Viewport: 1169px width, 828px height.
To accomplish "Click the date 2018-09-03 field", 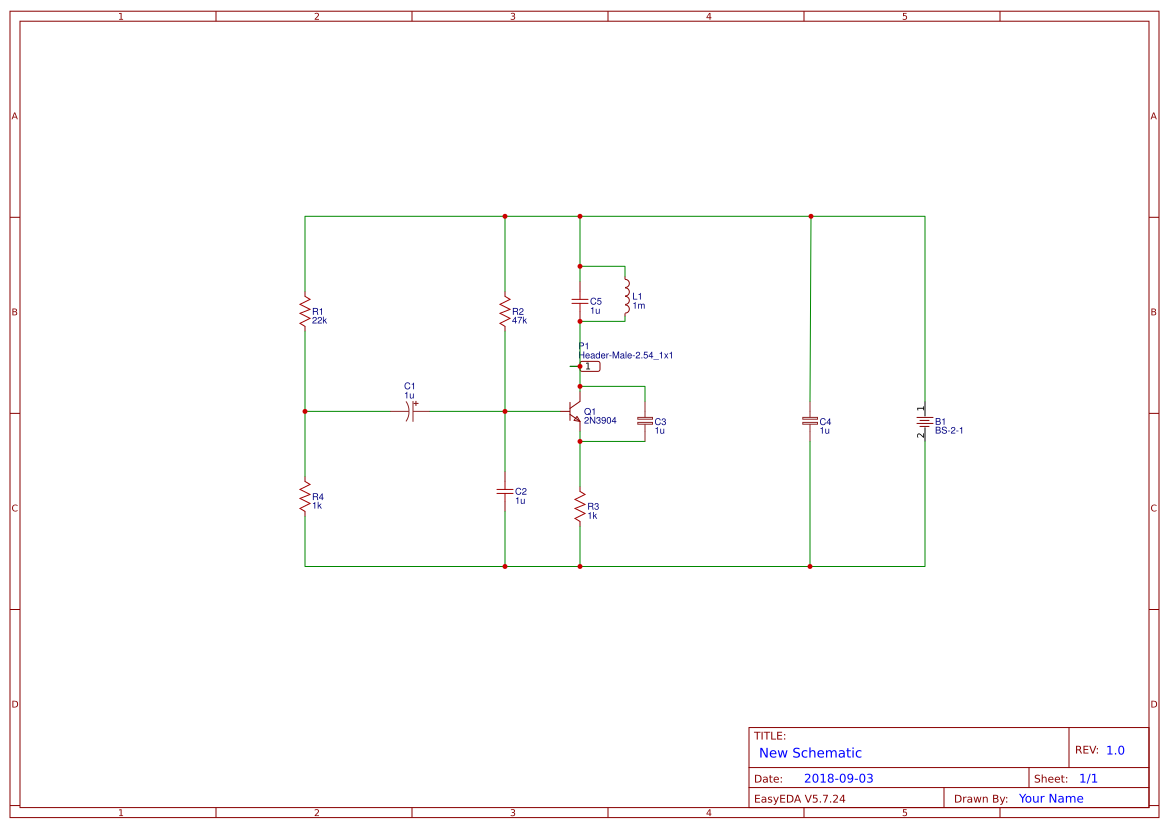I will [838, 778].
